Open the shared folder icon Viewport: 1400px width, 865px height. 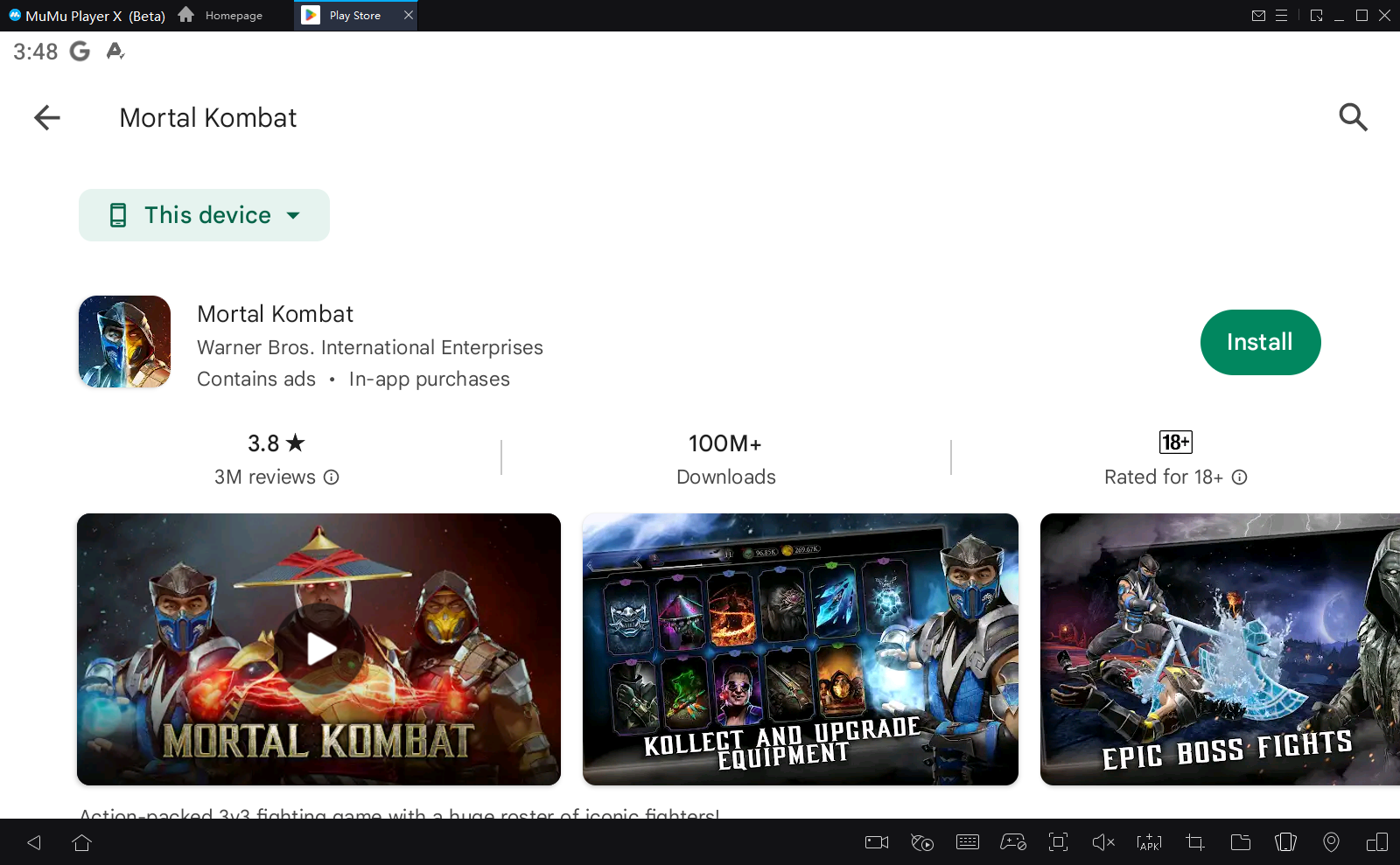(1240, 842)
